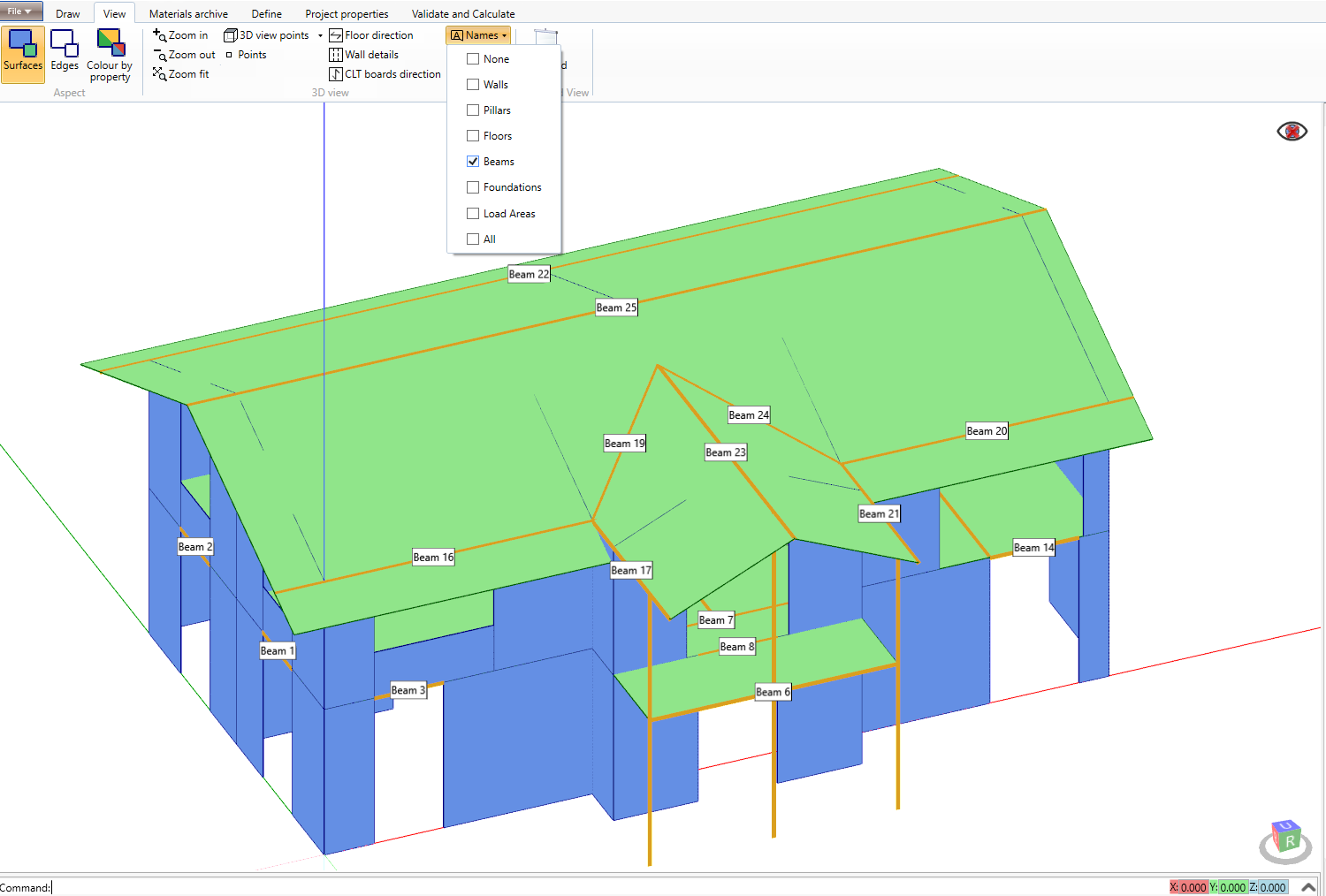Click the Zoom out tool
1326x896 pixels.
(x=185, y=55)
